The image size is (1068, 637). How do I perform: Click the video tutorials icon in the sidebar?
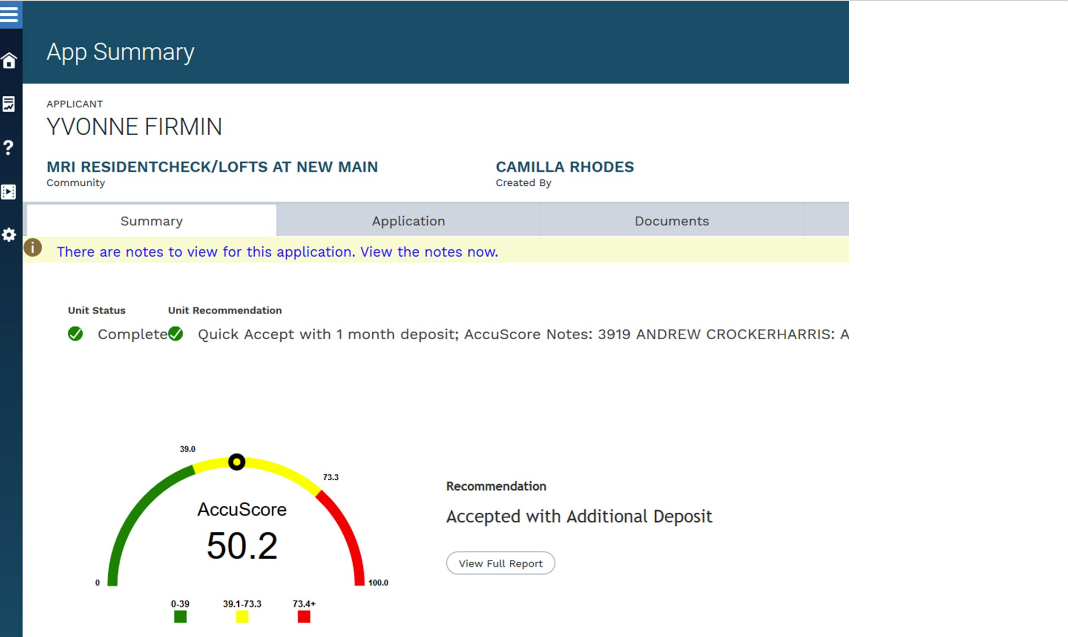[x=9, y=191]
